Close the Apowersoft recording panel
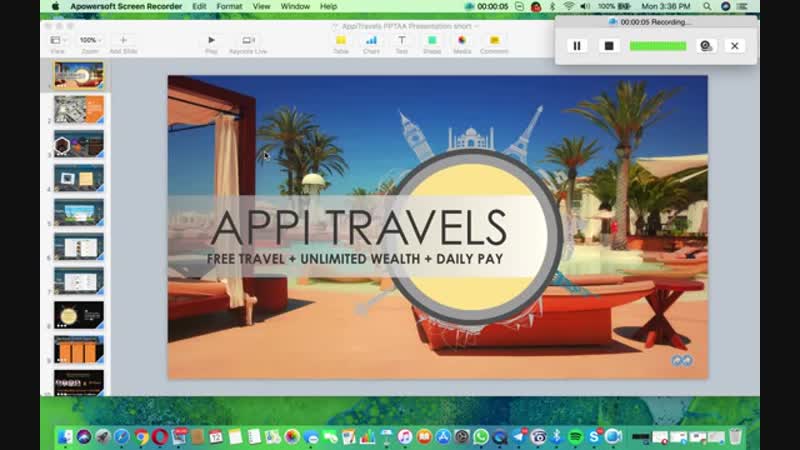This screenshot has width=800, height=450. (x=735, y=46)
